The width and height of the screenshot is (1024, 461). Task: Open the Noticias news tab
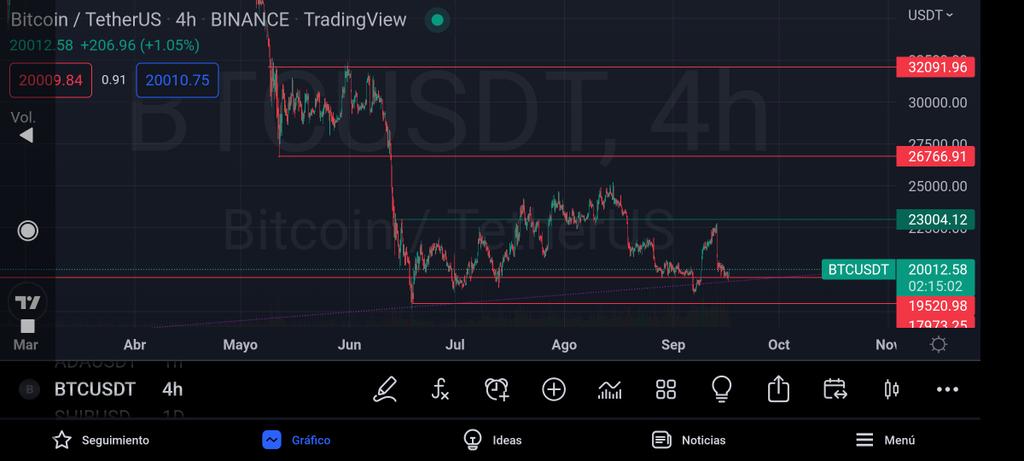(688, 440)
